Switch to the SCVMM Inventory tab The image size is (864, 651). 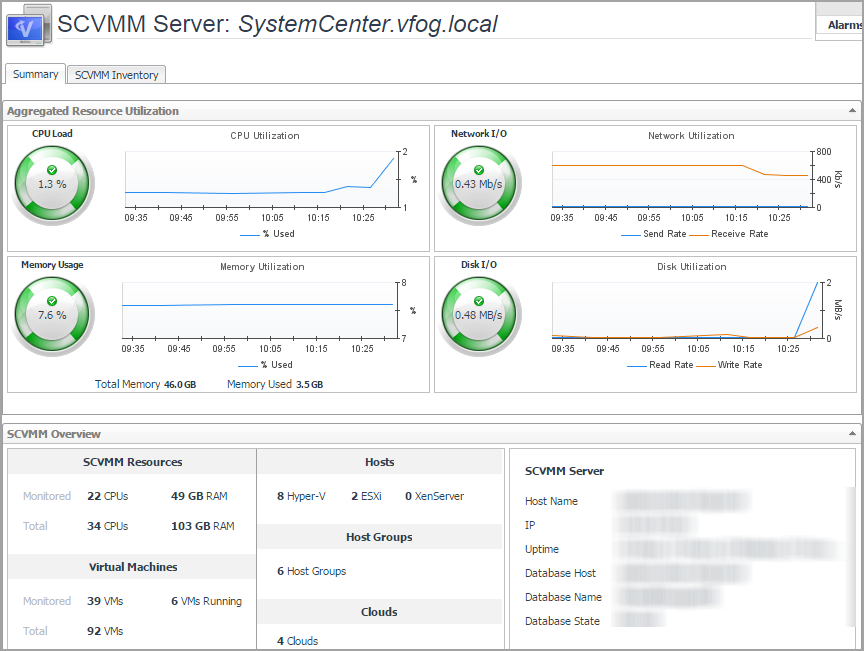point(117,75)
